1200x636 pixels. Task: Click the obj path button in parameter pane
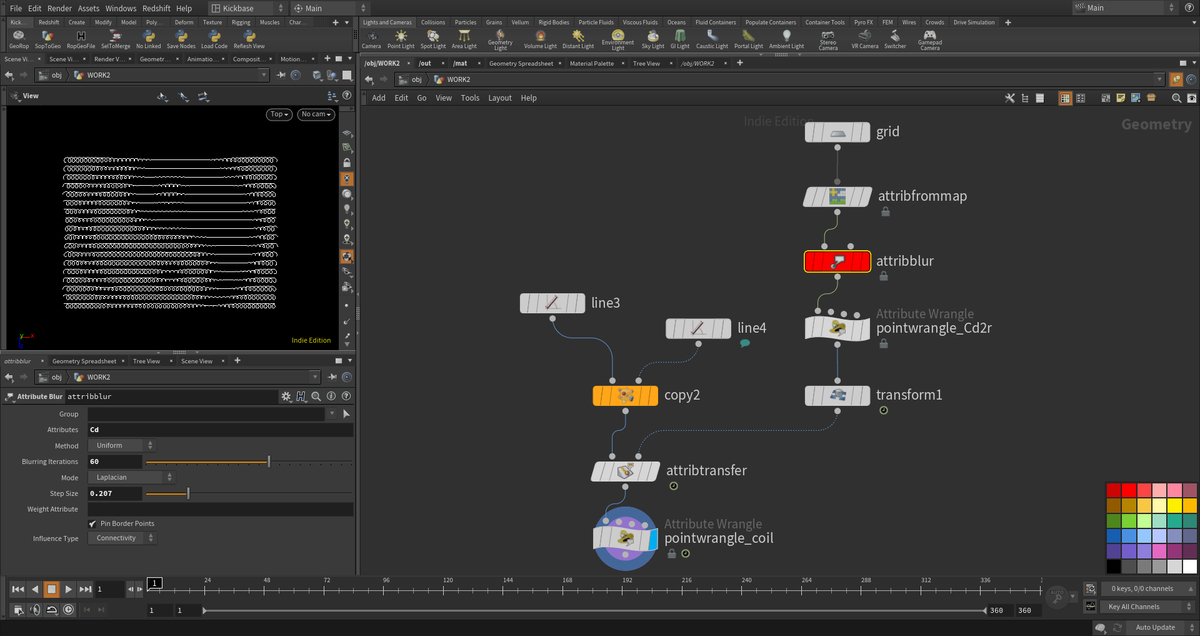click(x=50, y=377)
